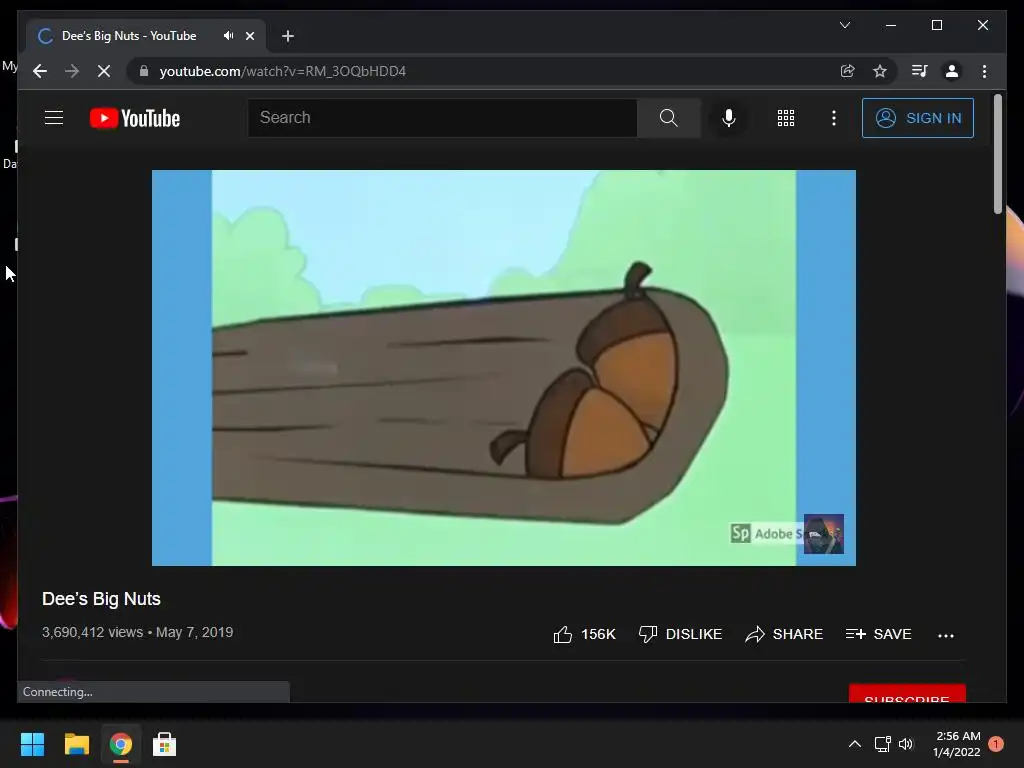Viewport: 1024px width, 768px height.
Task: Click the DISLIKE button
Action: coord(680,634)
